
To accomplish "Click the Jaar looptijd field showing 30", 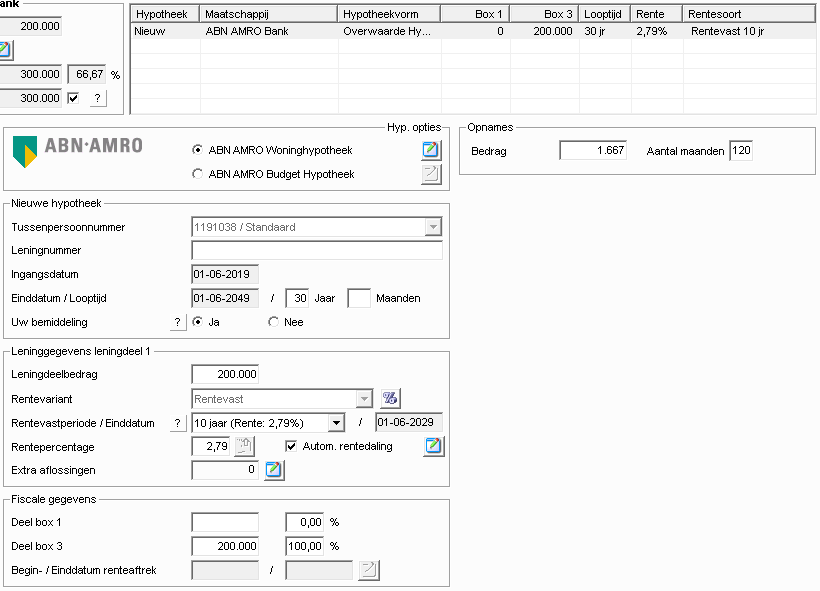I will coord(297,298).
